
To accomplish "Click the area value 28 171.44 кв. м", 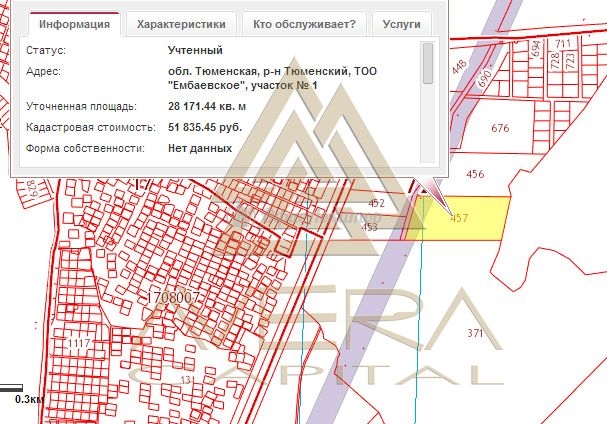I will 207,106.
